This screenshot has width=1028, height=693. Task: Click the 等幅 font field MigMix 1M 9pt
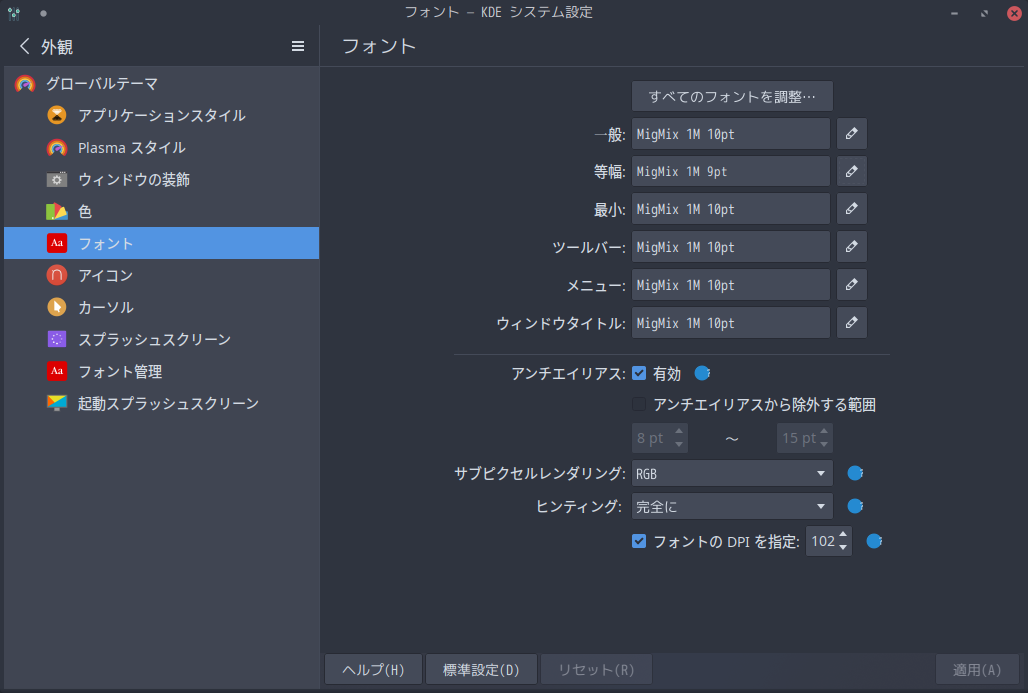(730, 171)
